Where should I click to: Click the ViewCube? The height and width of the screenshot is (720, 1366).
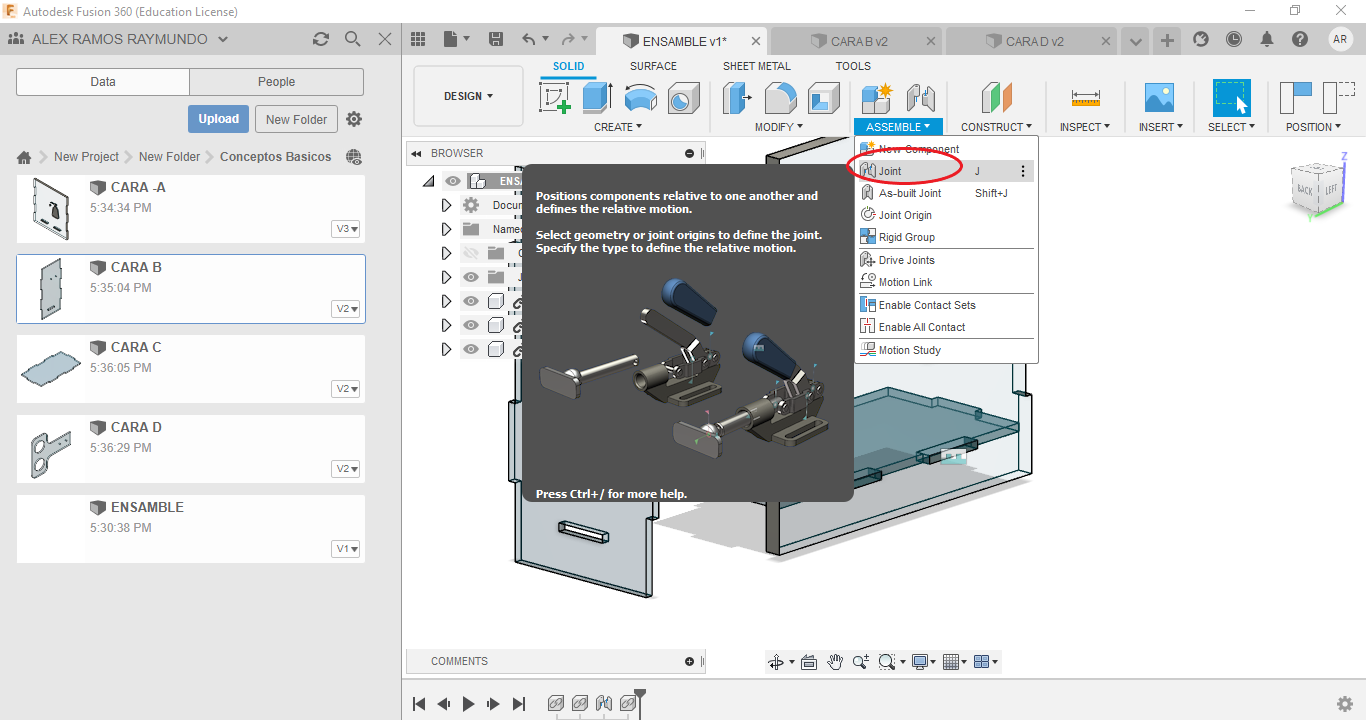pyautogui.click(x=1317, y=187)
